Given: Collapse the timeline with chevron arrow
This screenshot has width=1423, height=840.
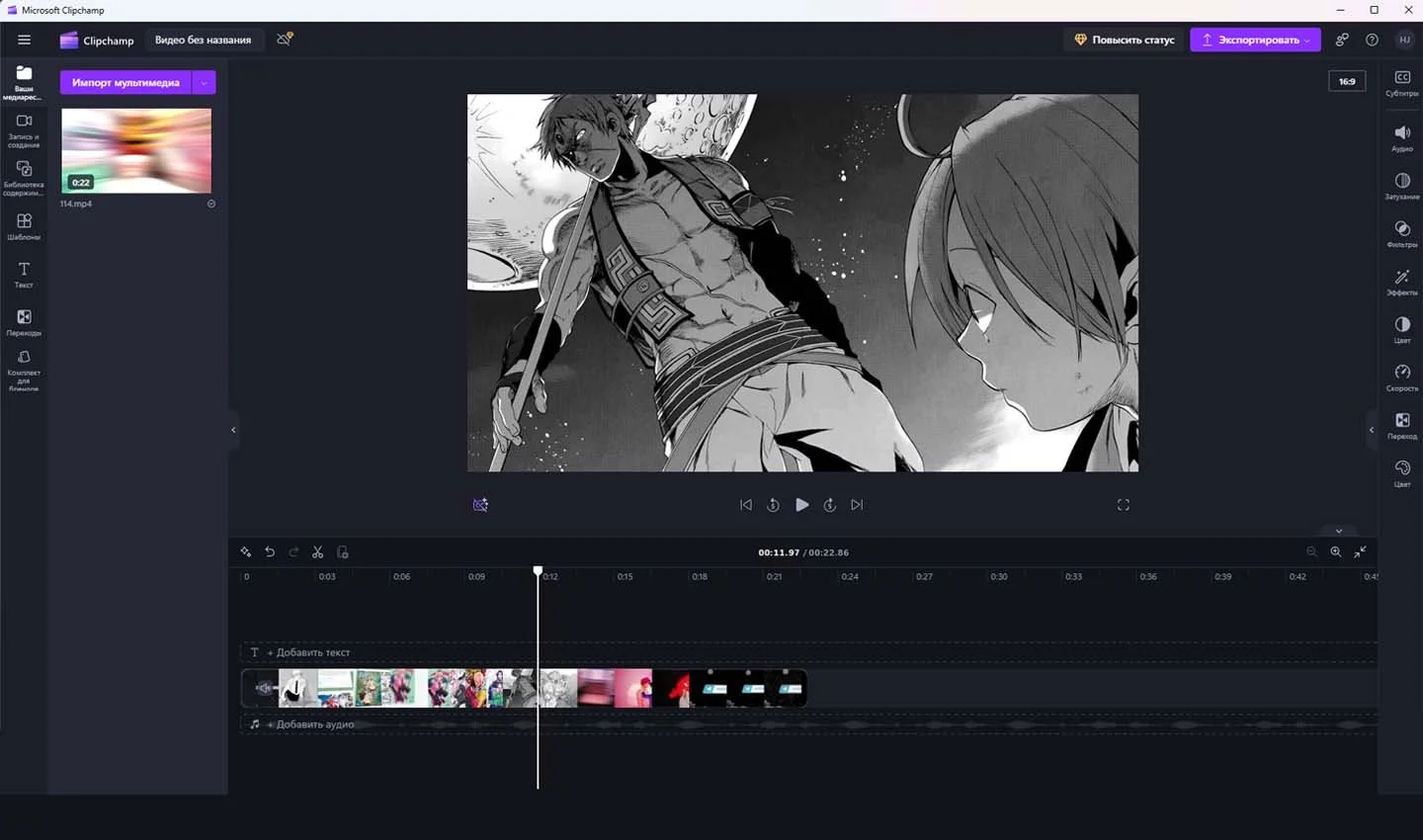Looking at the screenshot, I should pyautogui.click(x=1339, y=531).
